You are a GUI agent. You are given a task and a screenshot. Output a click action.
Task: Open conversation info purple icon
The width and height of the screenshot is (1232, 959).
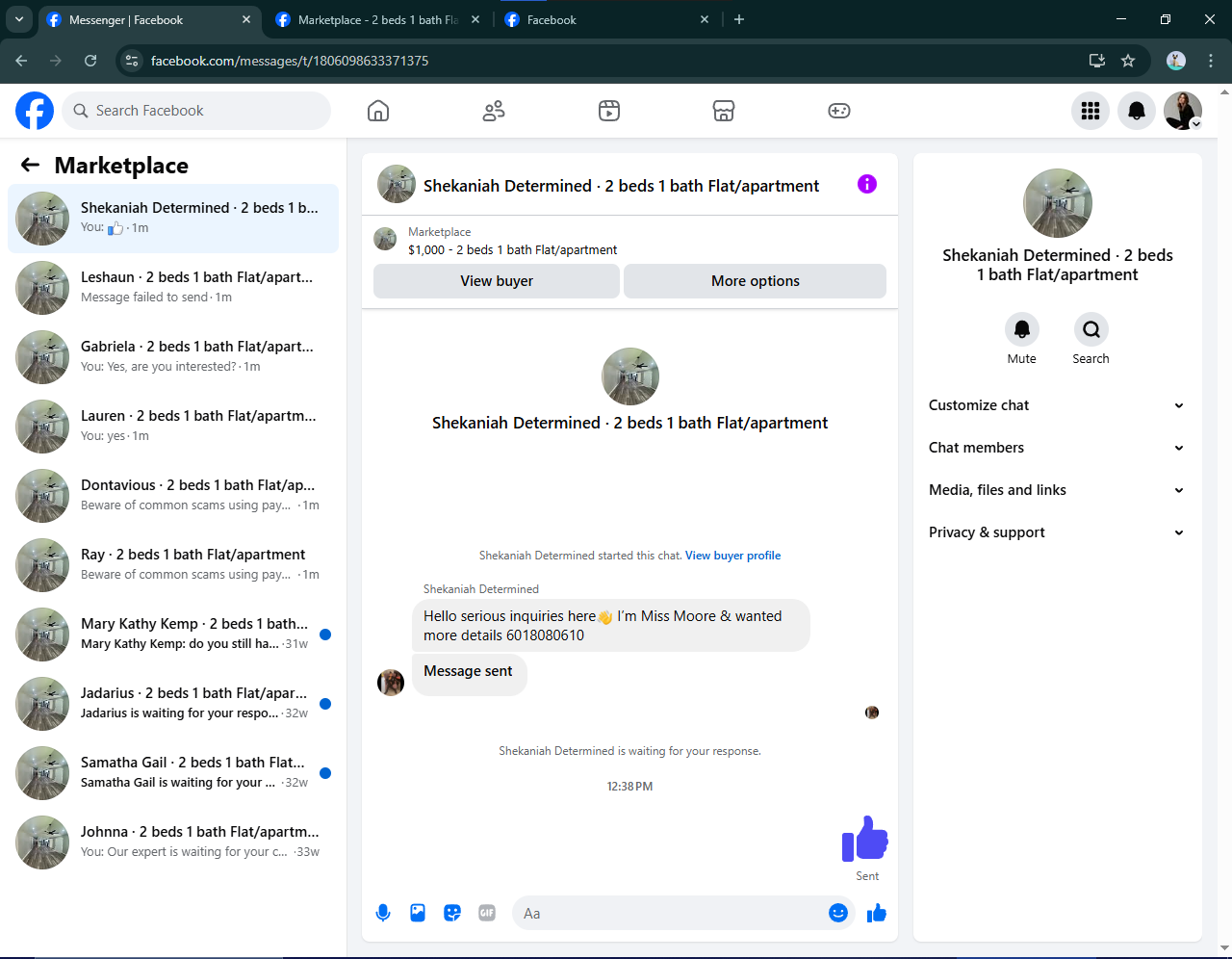(x=867, y=184)
